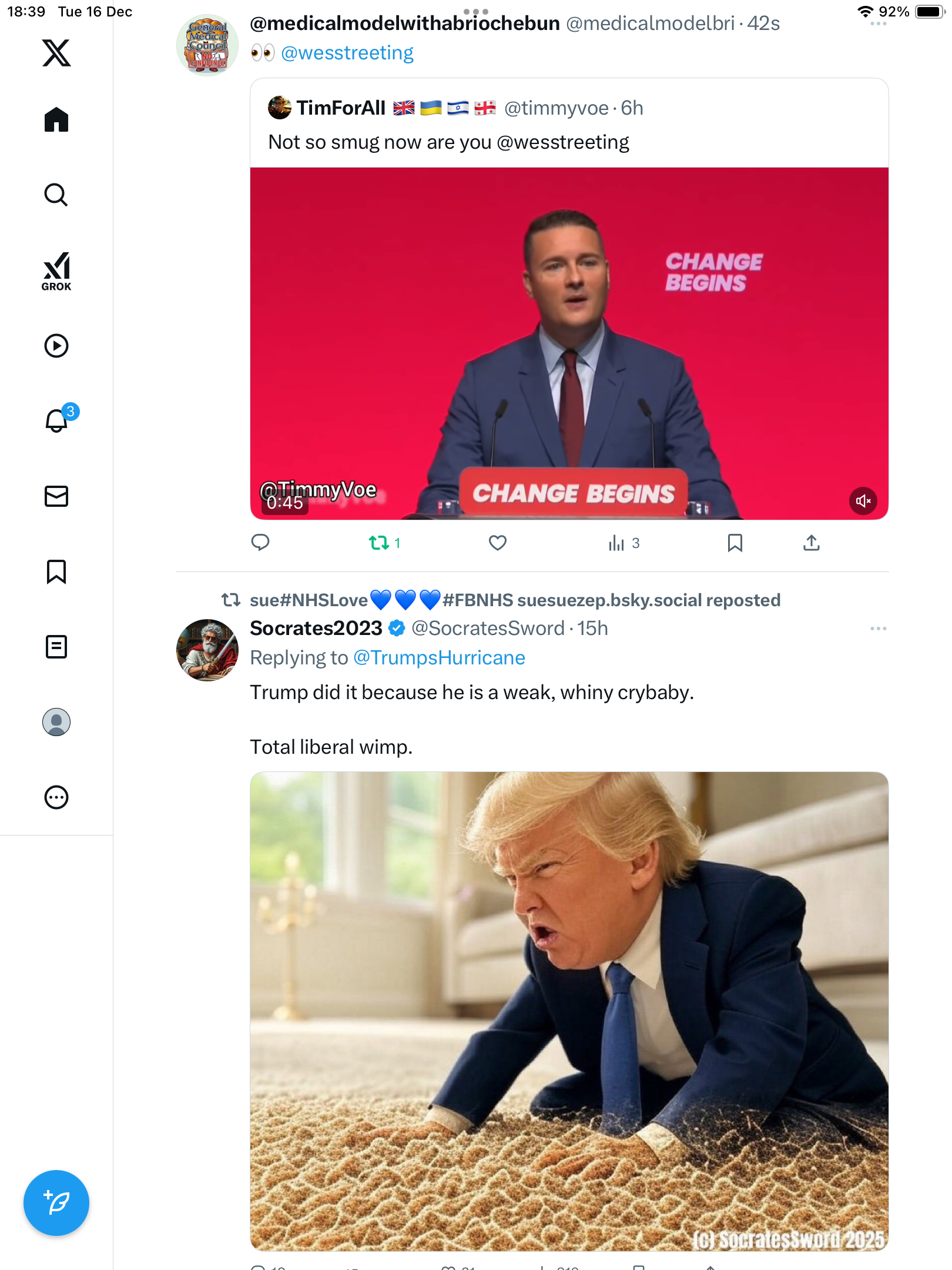Image resolution: width=952 pixels, height=1270 pixels.
Task: Open the Trump crawling image
Action: pyautogui.click(x=569, y=1010)
